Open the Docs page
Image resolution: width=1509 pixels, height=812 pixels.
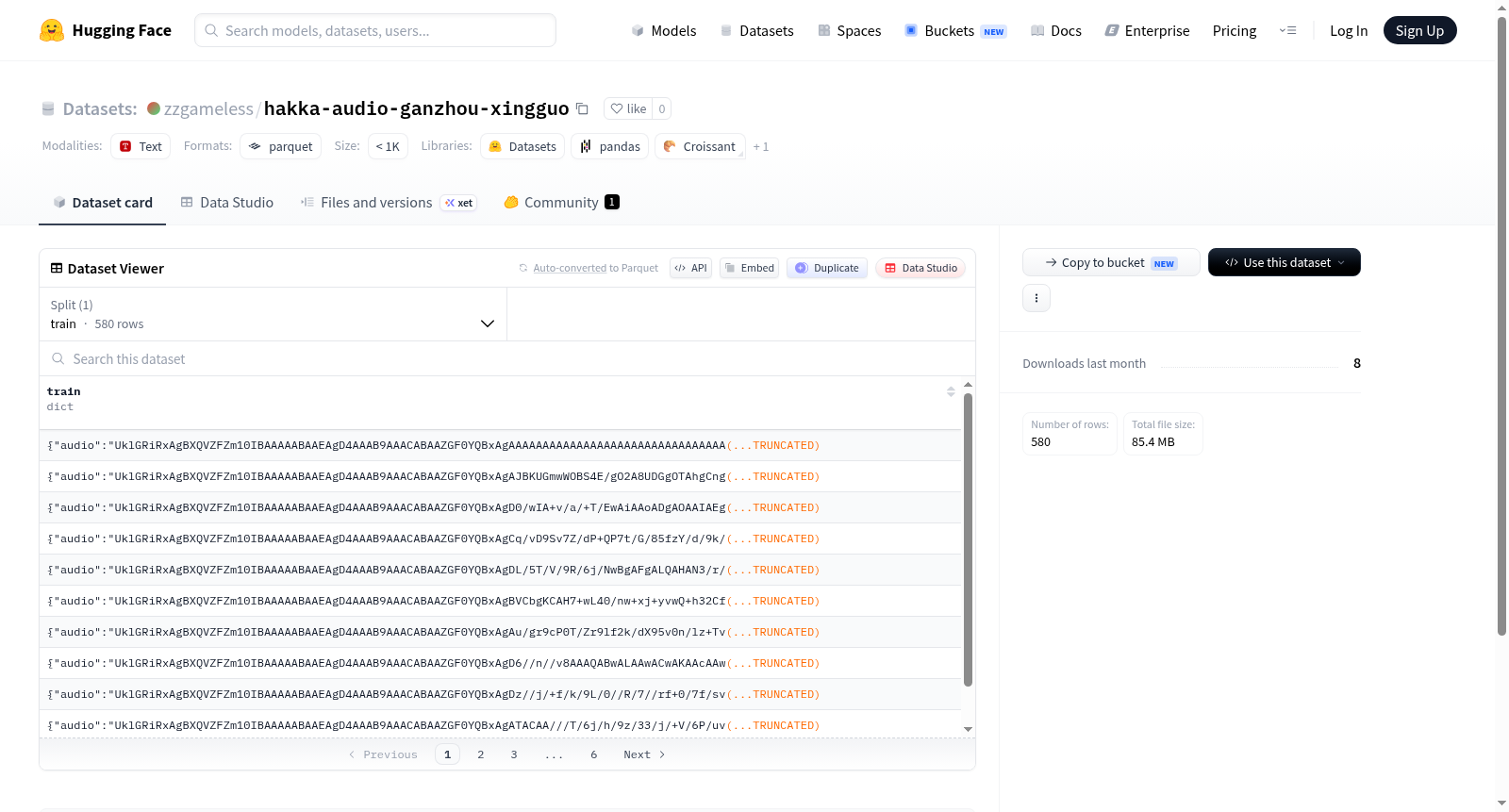1056,30
